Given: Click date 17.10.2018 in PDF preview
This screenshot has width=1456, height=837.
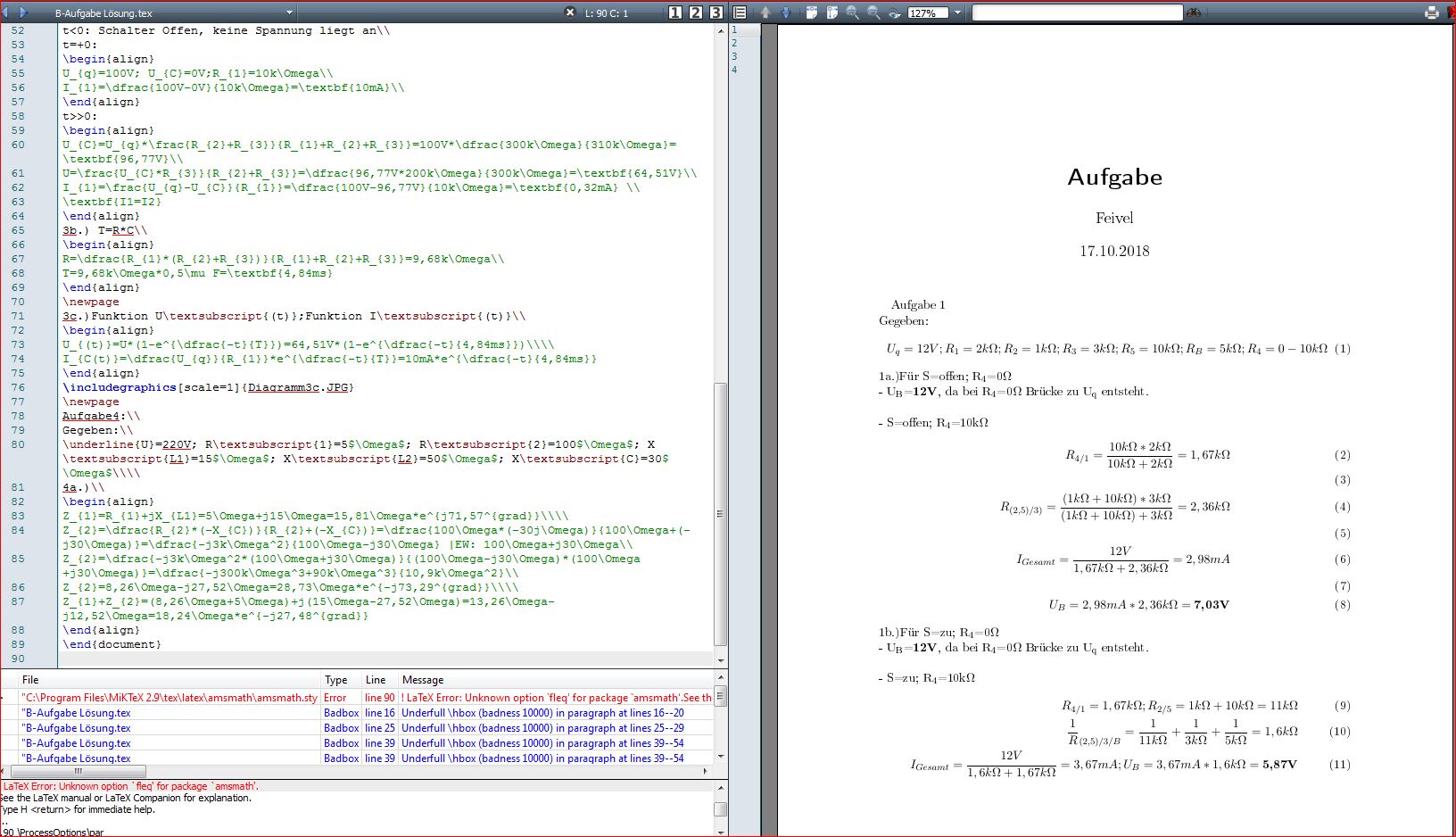Looking at the screenshot, I should [1114, 251].
